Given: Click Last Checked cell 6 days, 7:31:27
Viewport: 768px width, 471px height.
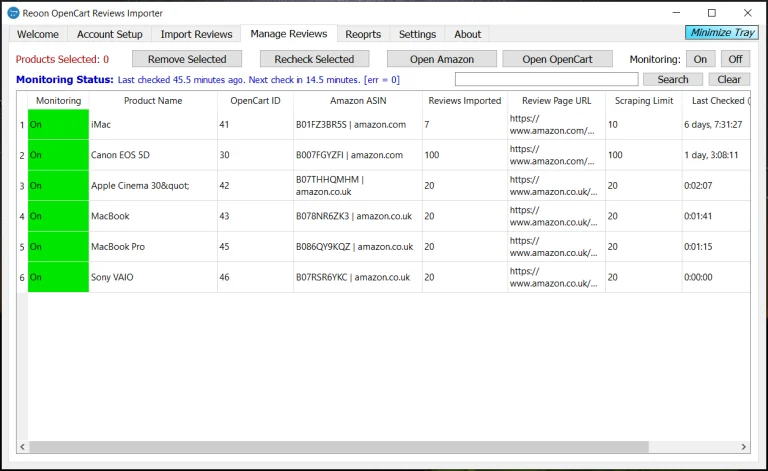Looking at the screenshot, I should (x=716, y=124).
